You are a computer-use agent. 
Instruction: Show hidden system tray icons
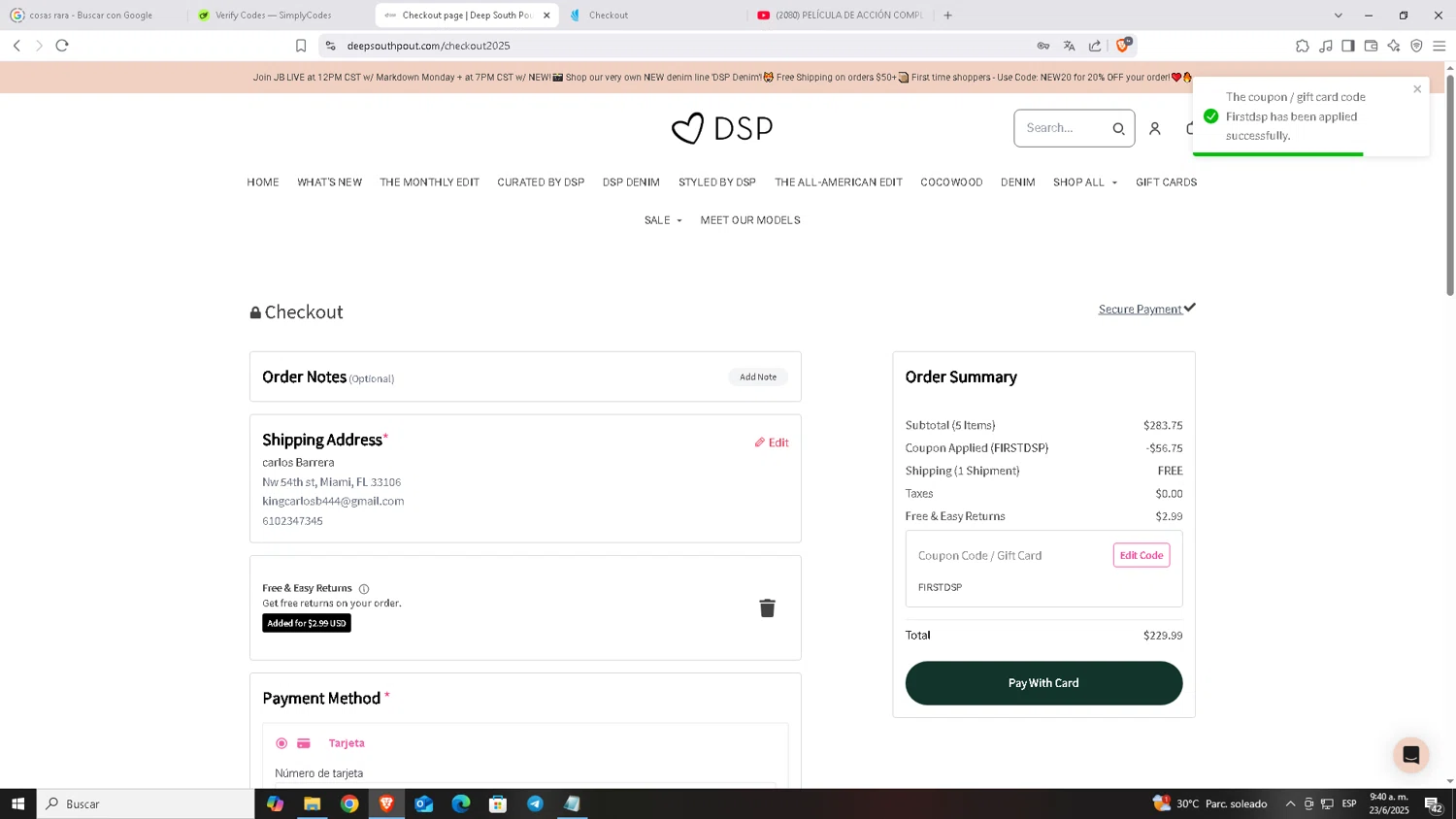click(1290, 803)
